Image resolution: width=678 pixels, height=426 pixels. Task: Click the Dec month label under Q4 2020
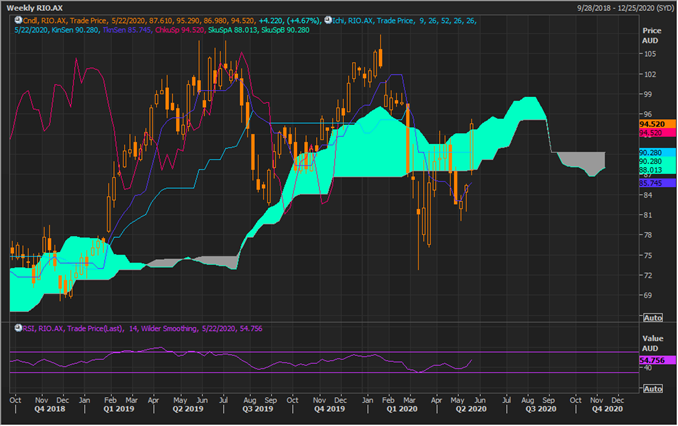(x=618, y=400)
